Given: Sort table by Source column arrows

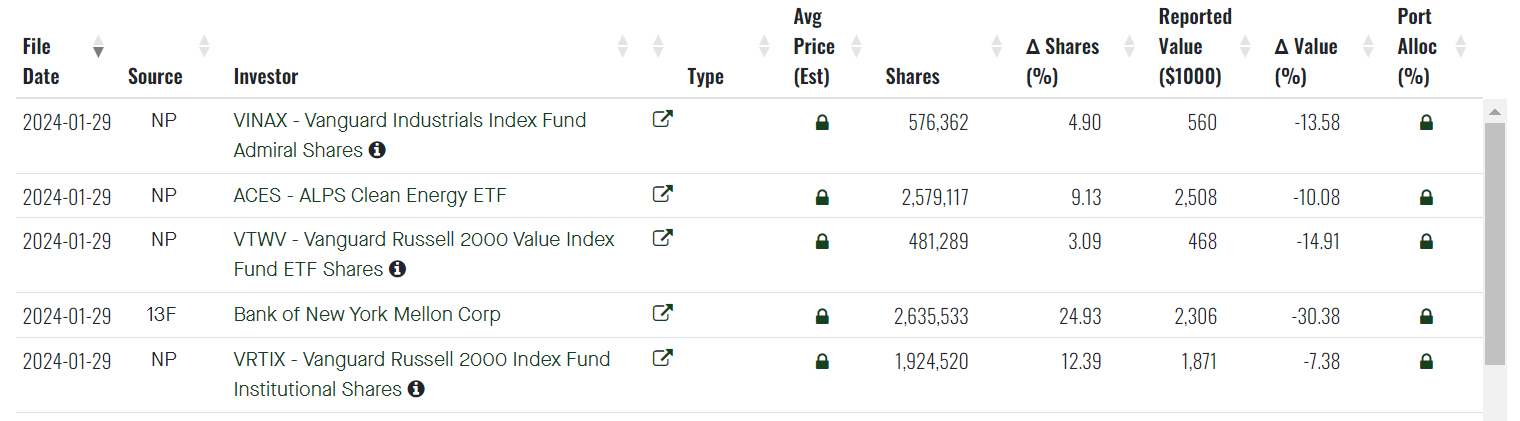Looking at the screenshot, I should pyautogui.click(x=204, y=46).
